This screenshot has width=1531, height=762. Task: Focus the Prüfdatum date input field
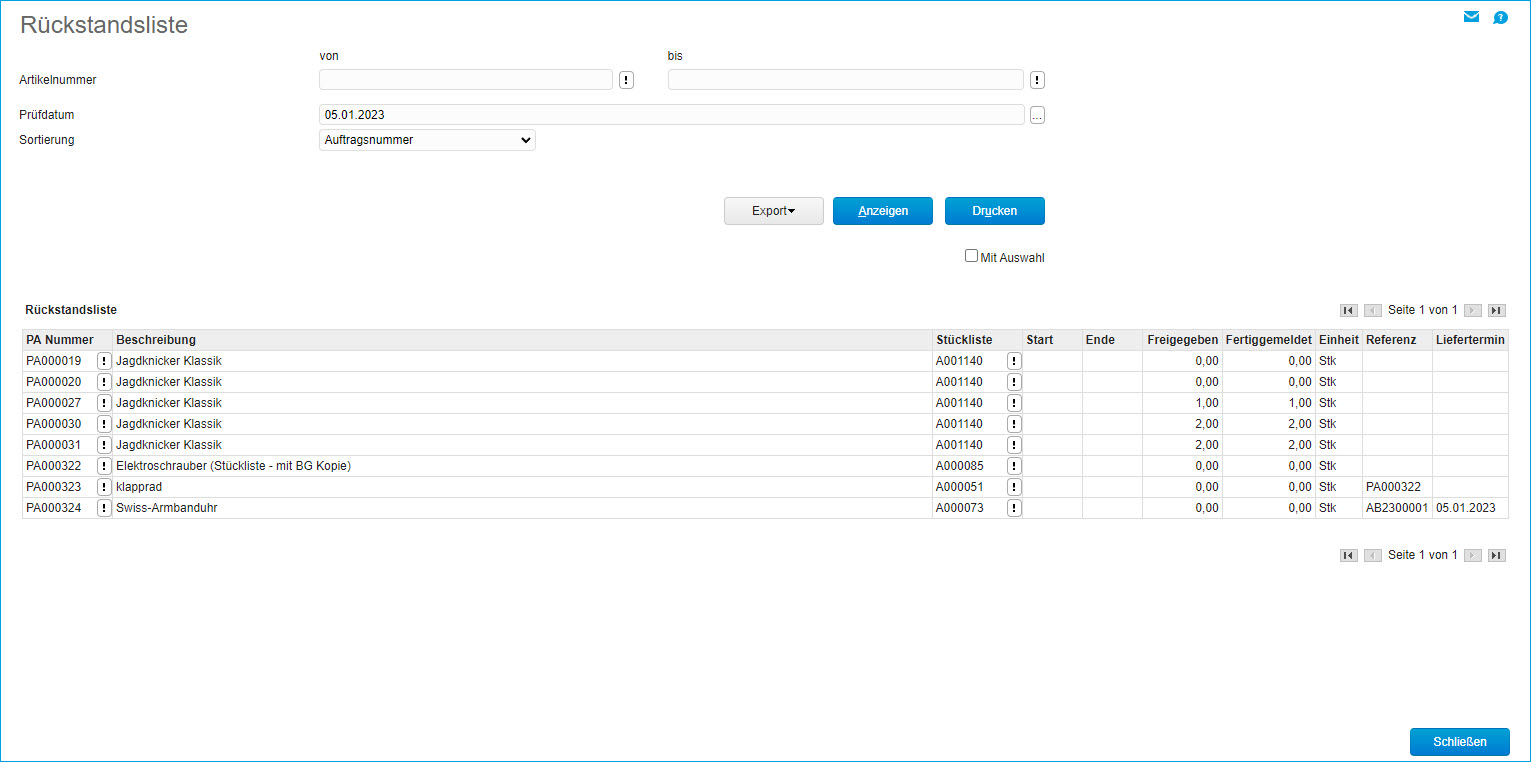671,115
